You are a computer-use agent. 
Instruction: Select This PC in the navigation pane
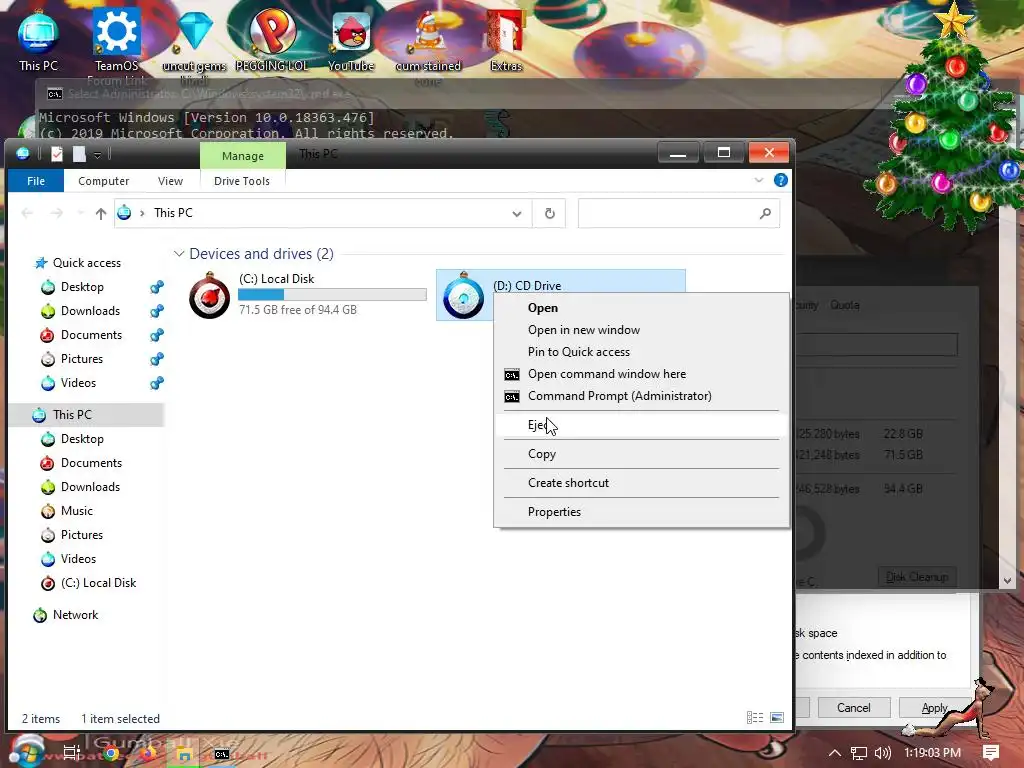click(86, 415)
